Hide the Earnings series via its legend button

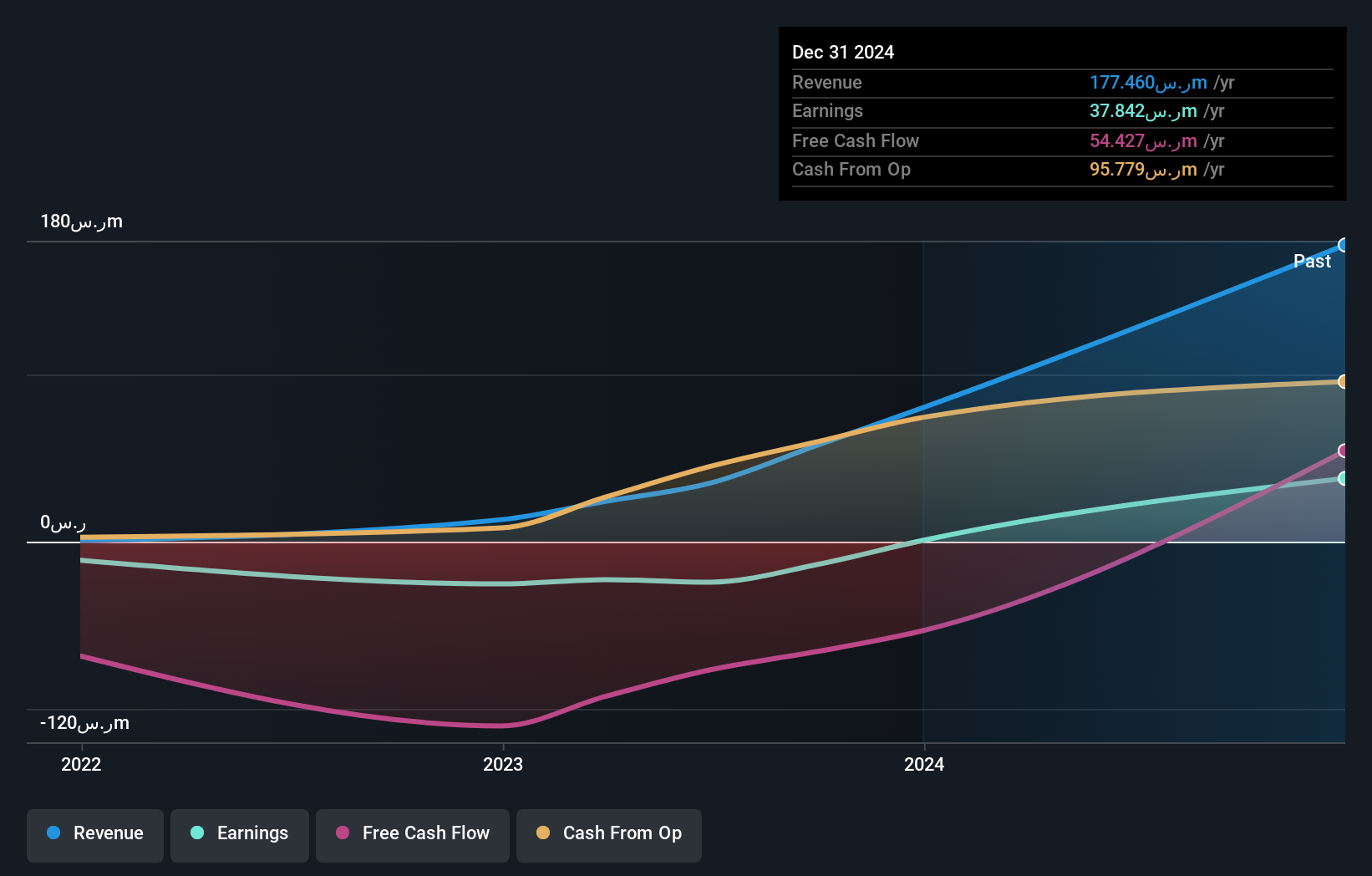pos(239,833)
